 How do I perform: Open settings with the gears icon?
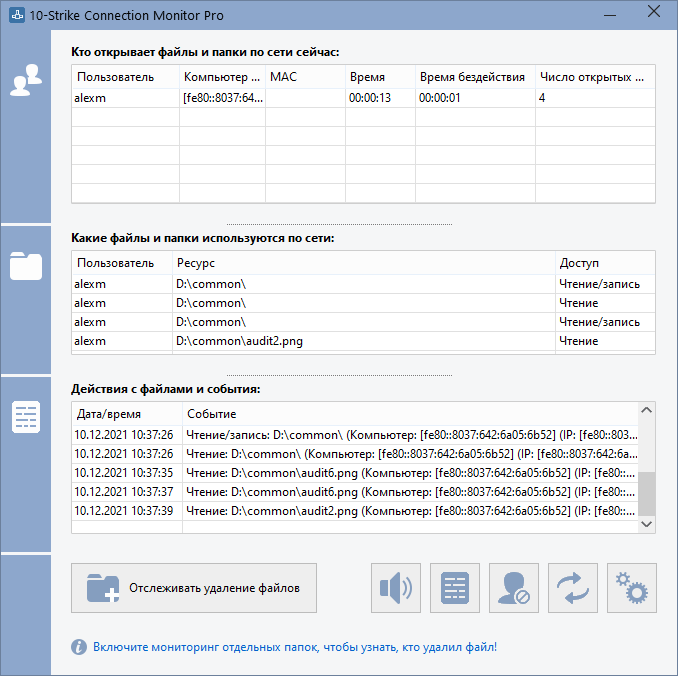[632, 588]
